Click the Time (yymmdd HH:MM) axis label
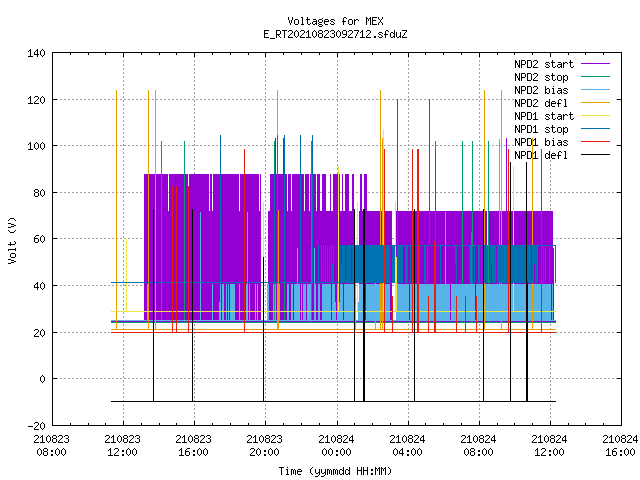Image resolution: width=640 pixels, height=480 pixels. point(335,471)
